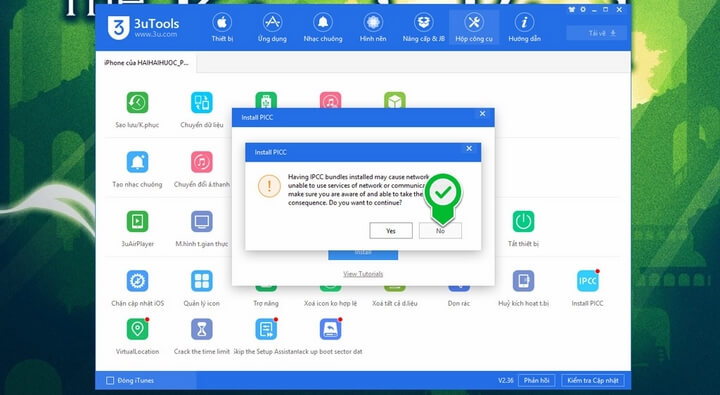This screenshot has width=720, height=395.
Task: Click the 3uTools logo
Action: point(143,28)
